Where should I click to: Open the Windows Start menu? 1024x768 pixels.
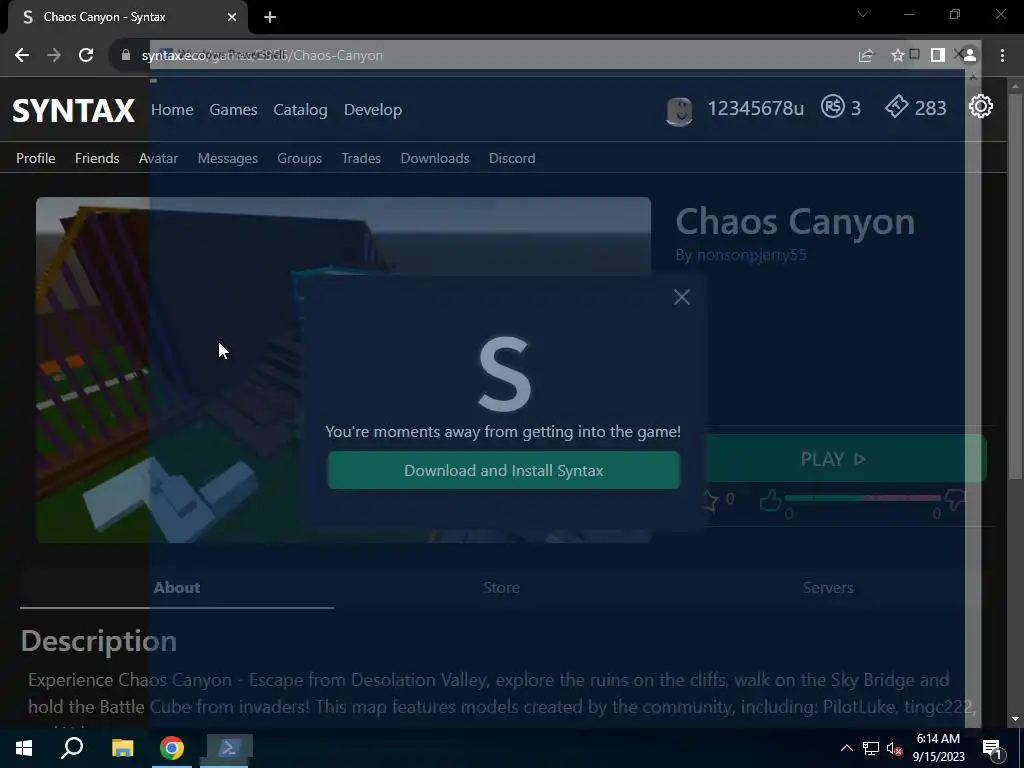pos(24,748)
